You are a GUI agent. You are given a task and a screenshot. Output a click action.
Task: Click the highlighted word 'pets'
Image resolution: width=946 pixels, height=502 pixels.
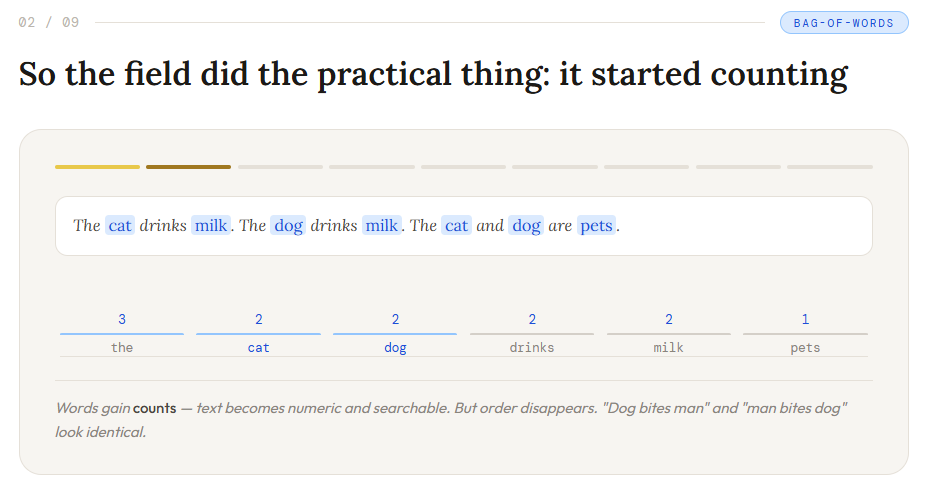[596, 226]
